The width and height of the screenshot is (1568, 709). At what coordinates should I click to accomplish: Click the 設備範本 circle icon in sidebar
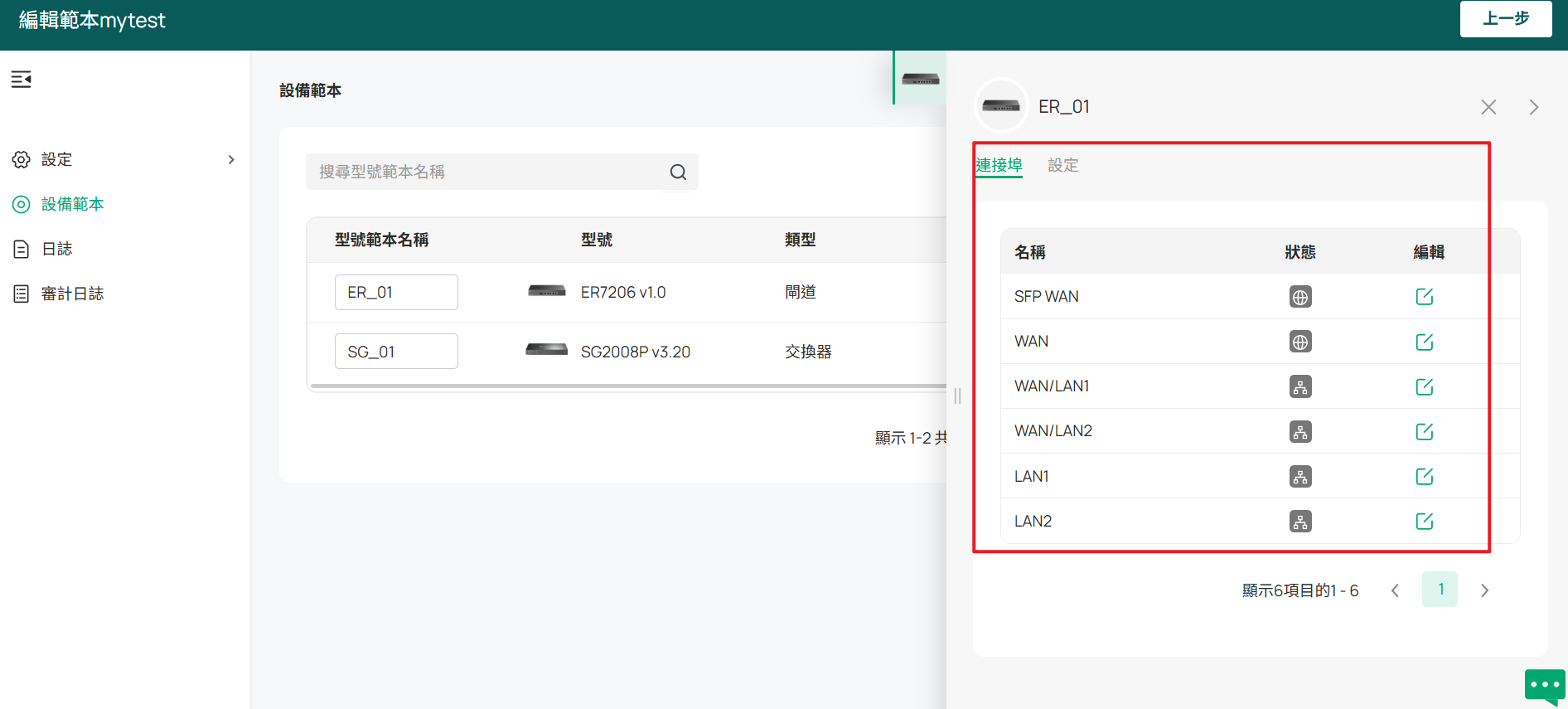[x=22, y=204]
